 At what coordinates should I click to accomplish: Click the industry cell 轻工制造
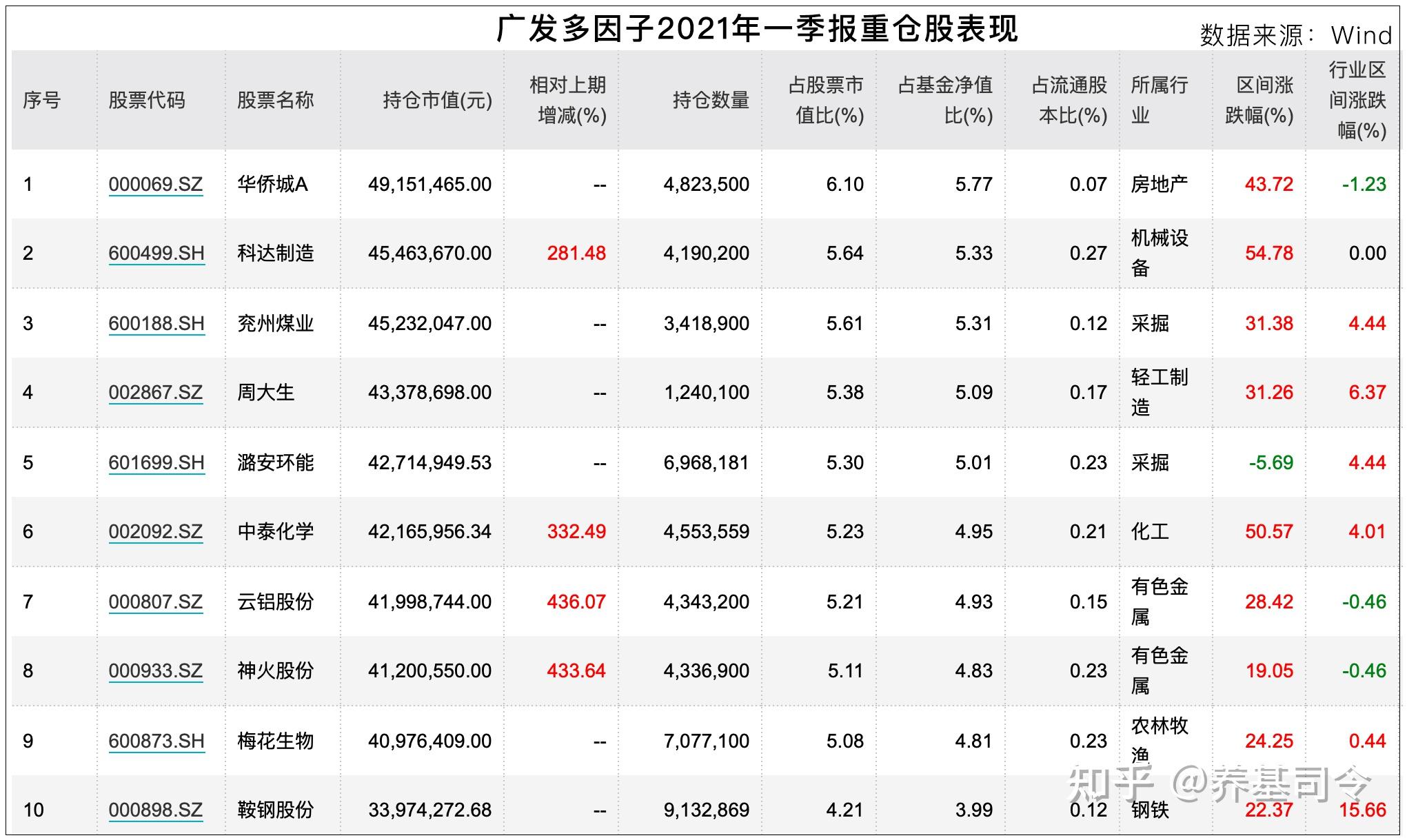coord(1160,393)
